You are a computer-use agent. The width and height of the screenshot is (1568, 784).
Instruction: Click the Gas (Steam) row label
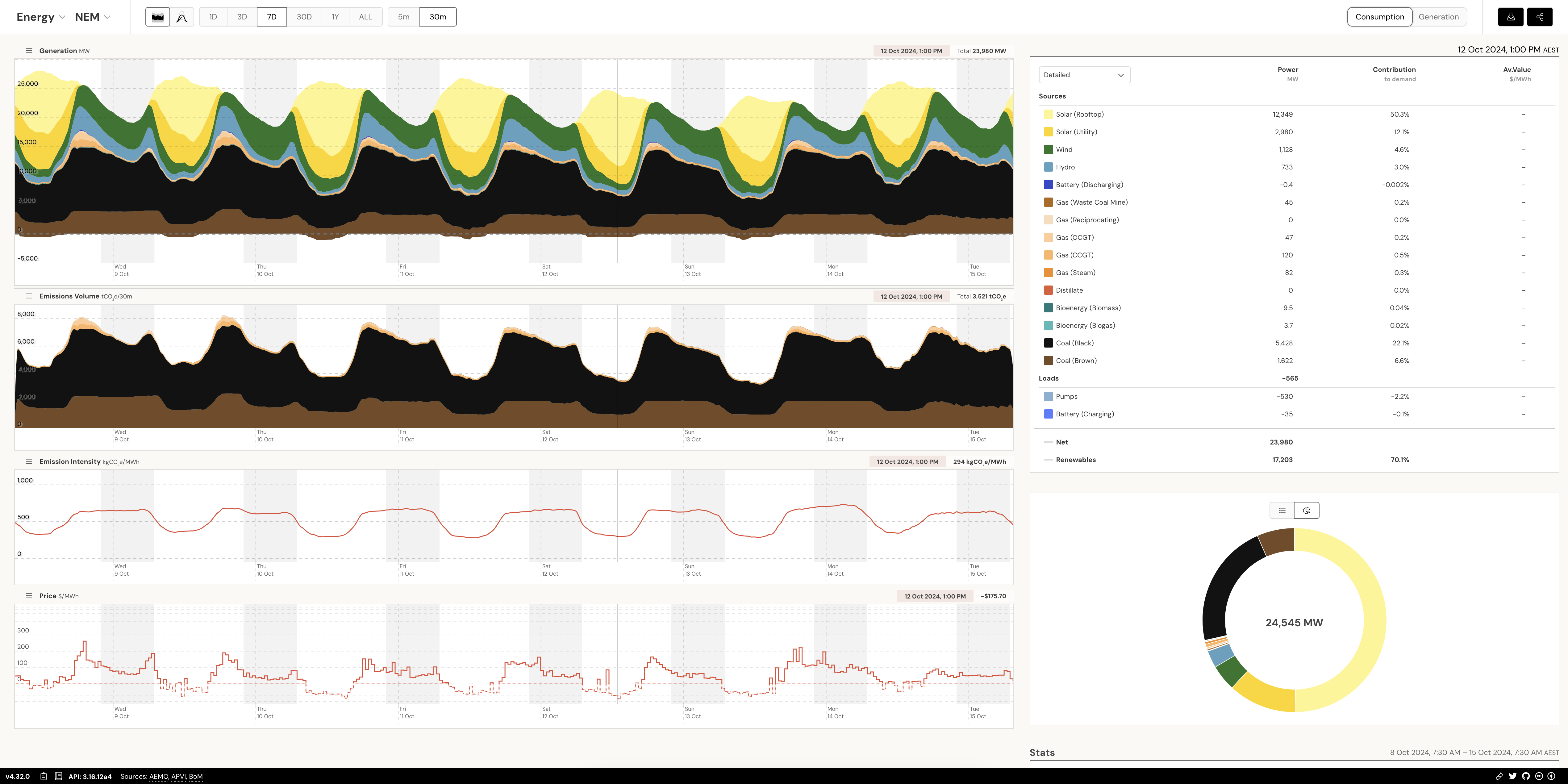click(1076, 273)
